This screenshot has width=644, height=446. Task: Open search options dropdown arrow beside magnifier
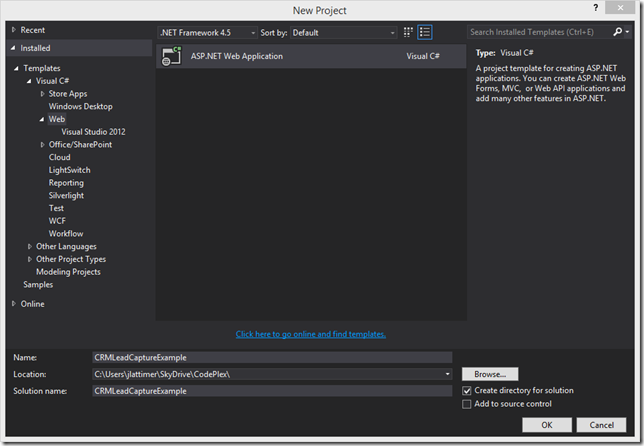[627, 32]
